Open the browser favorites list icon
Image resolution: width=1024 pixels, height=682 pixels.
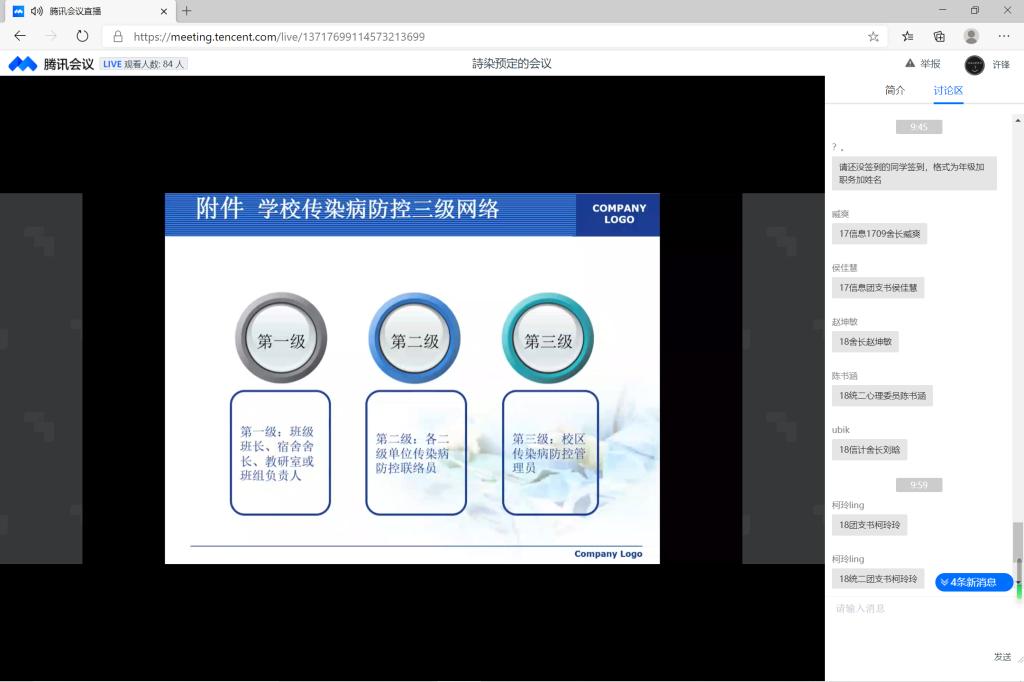click(907, 36)
